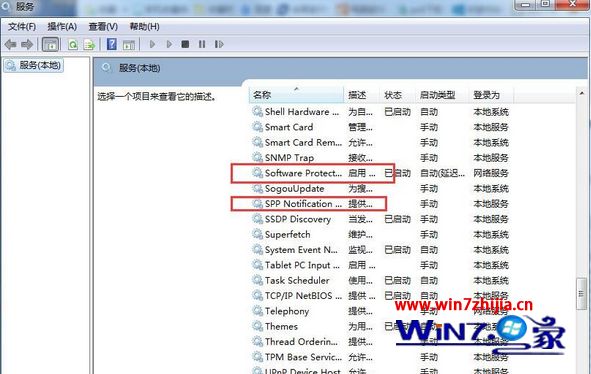
Task: Select the SSDP Discovery service
Action: point(298,219)
